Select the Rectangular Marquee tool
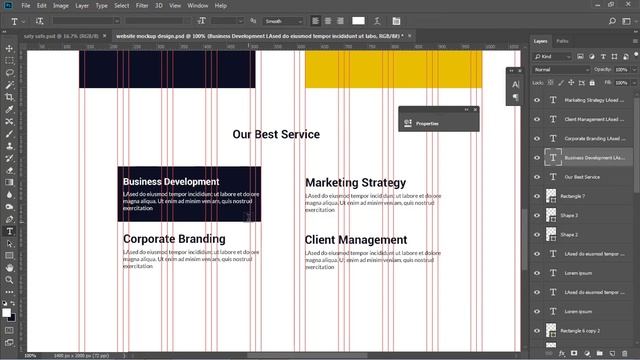The image size is (640, 360). point(9,61)
